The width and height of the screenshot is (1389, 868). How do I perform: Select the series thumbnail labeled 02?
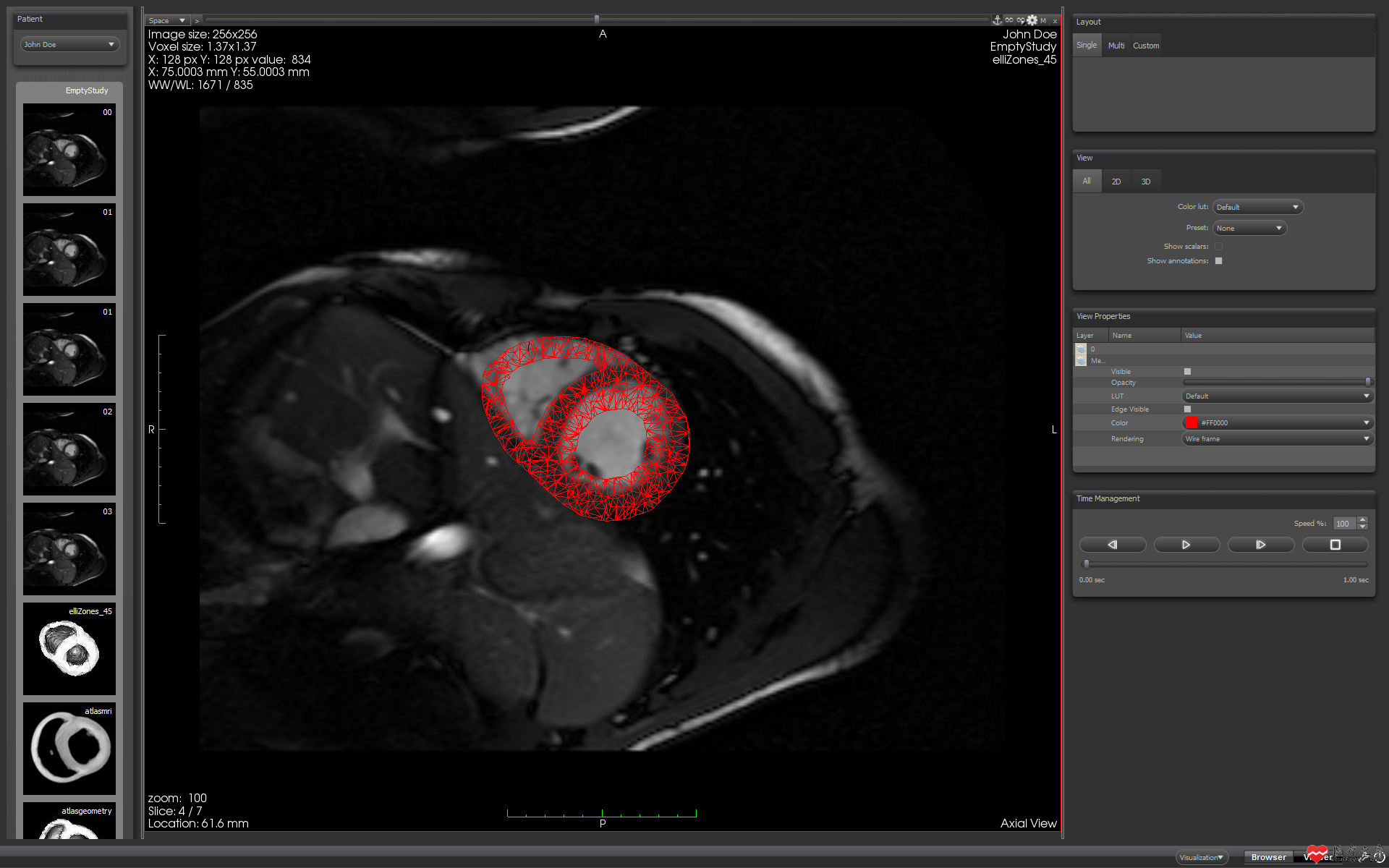pos(69,449)
